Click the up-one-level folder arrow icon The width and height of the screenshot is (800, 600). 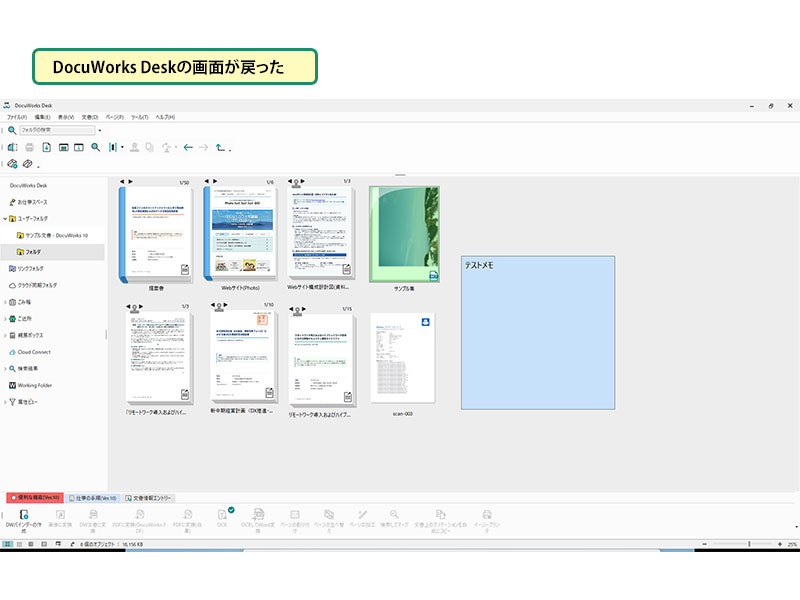(x=220, y=147)
